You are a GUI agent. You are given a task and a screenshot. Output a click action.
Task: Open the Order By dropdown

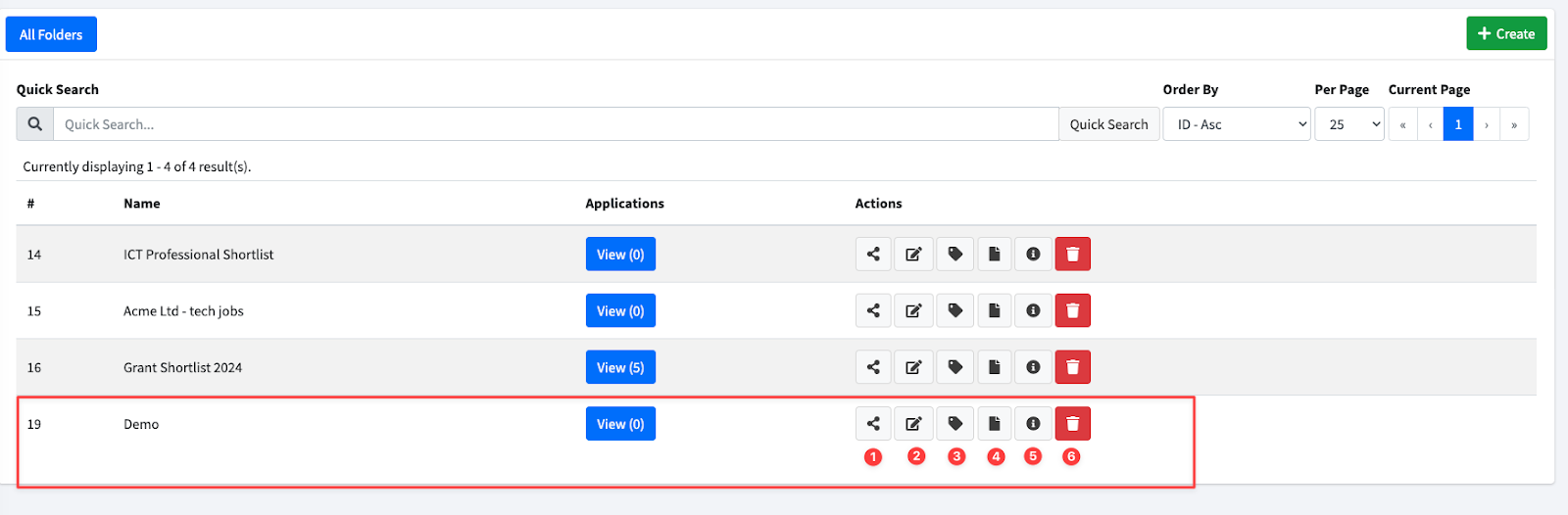1236,124
